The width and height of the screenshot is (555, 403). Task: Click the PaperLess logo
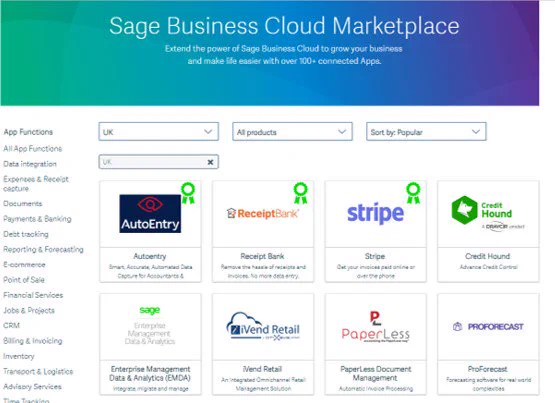[375, 327]
